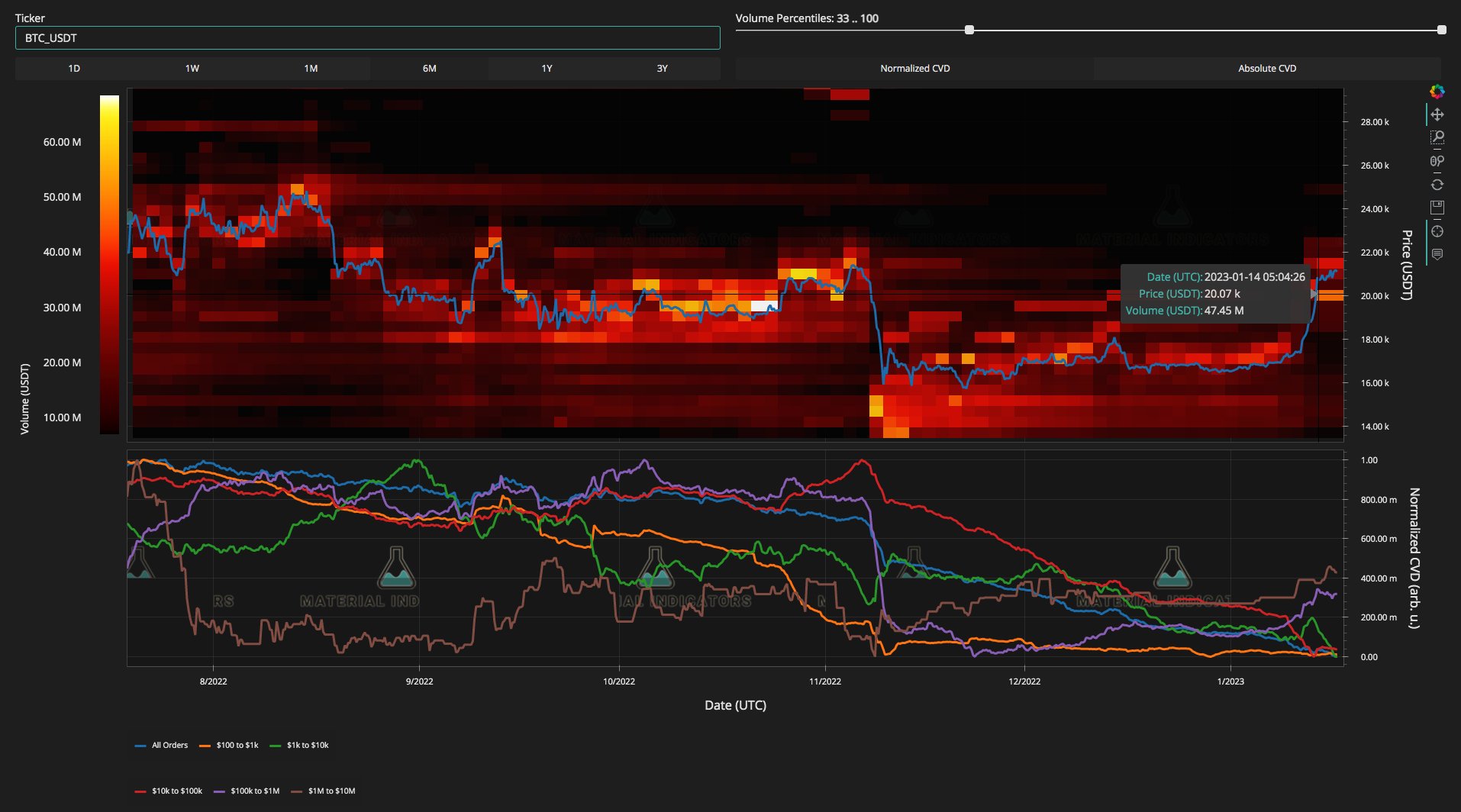Click the Save snapshot icon
The width and height of the screenshot is (1461, 812).
[x=1438, y=207]
